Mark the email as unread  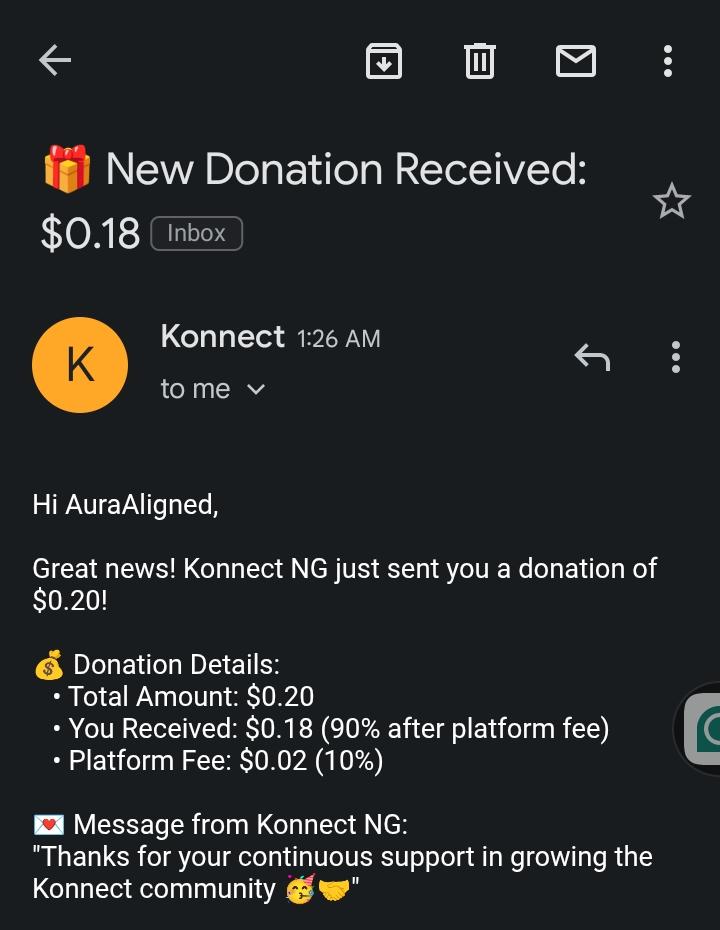(x=575, y=61)
